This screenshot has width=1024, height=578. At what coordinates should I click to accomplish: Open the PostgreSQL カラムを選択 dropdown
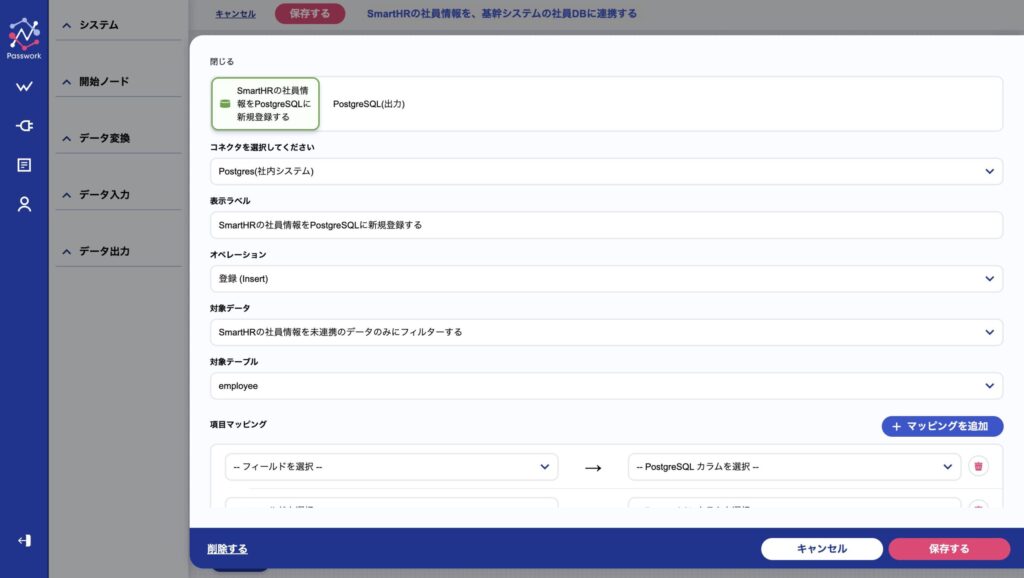[x=794, y=466]
